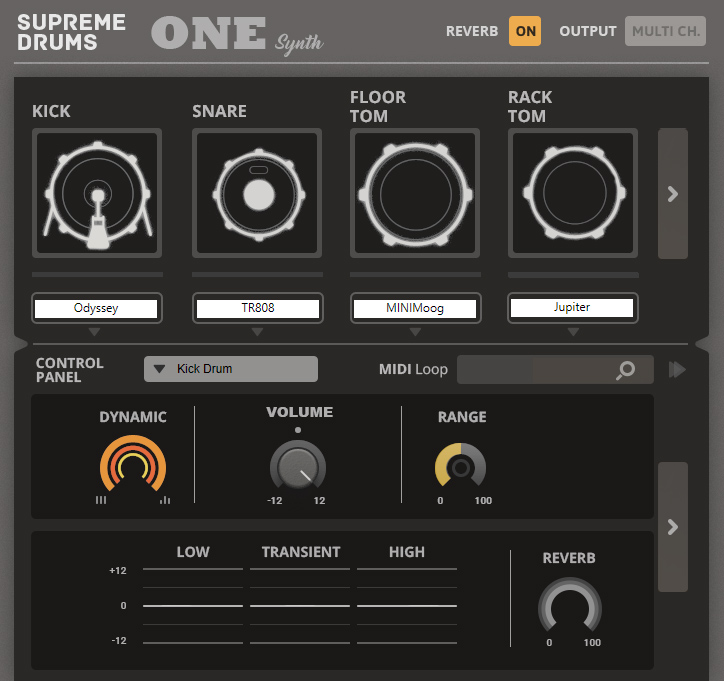This screenshot has width=724, height=681.
Task: Click the Kick drum pad icon
Action: click(97, 193)
